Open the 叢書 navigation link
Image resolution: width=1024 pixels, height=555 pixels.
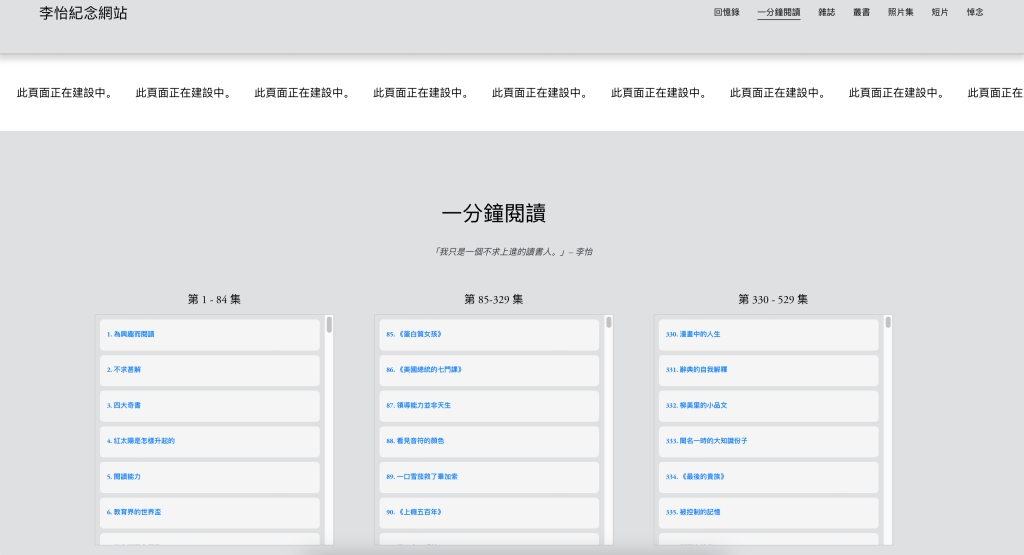point(861,12)
